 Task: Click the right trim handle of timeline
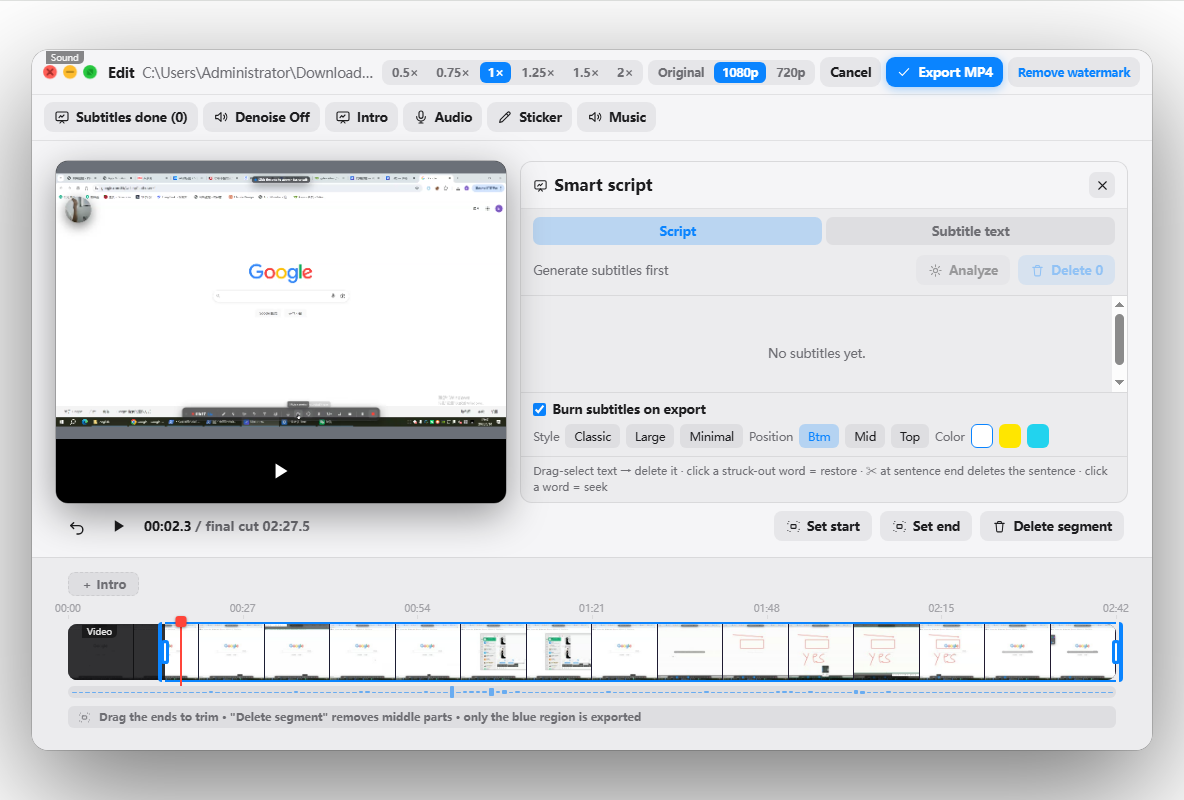[x=1117, y=652]
